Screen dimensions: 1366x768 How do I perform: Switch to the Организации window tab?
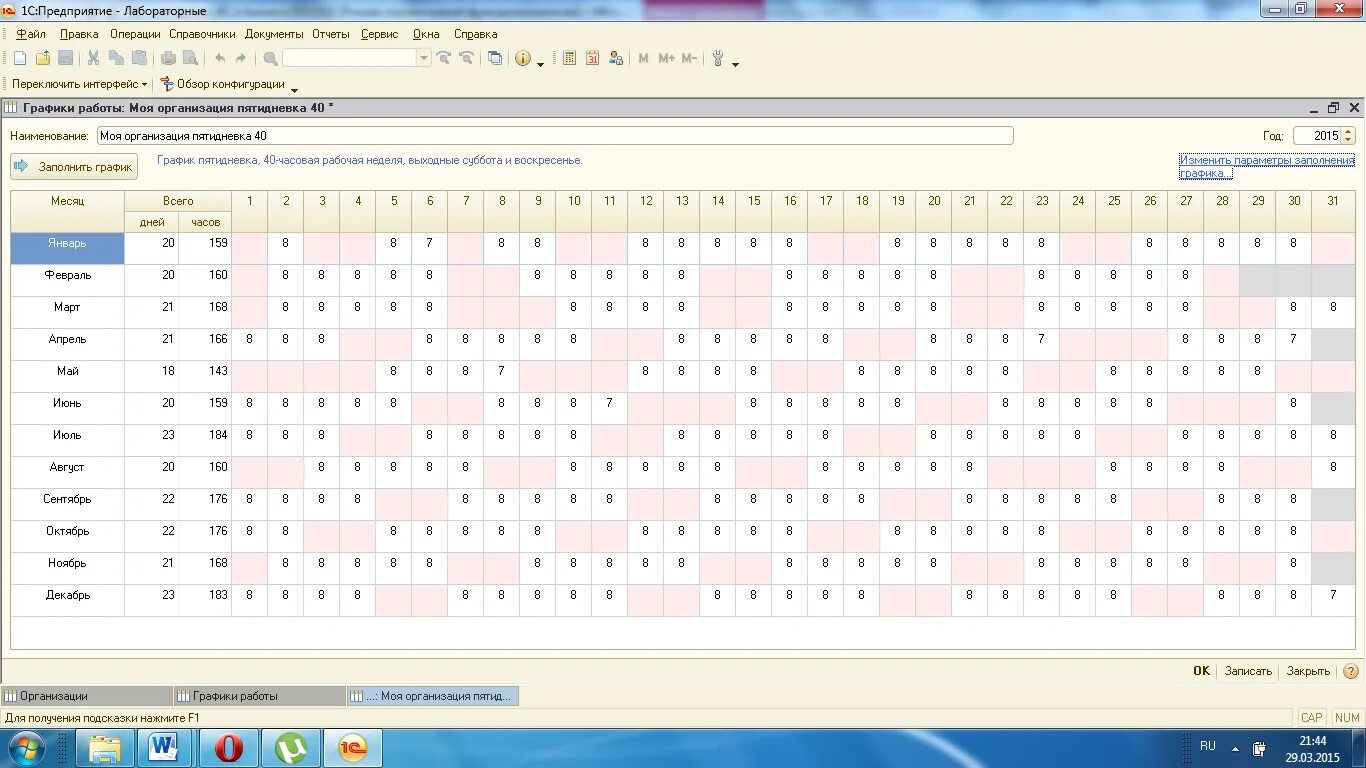pyautogui.click(x=87, y=696)
